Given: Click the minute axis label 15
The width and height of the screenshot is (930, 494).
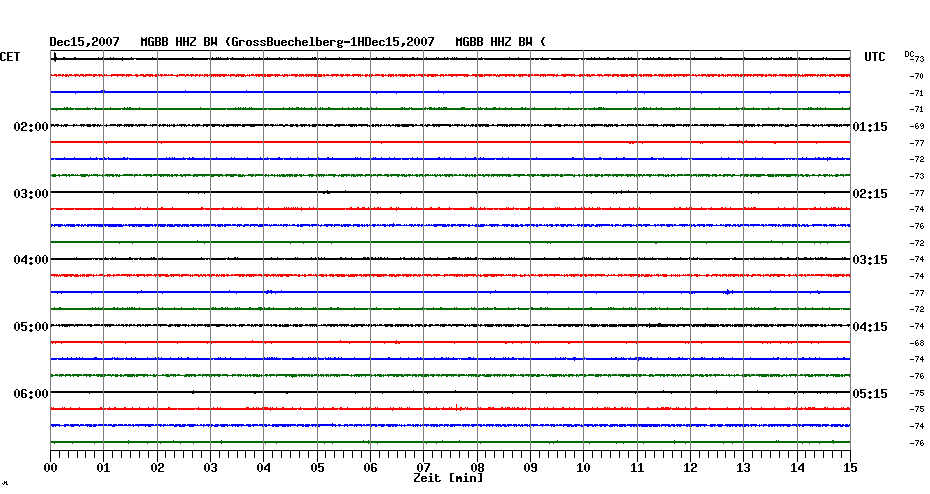Looking at the screenshot, I should pos(850,468).
